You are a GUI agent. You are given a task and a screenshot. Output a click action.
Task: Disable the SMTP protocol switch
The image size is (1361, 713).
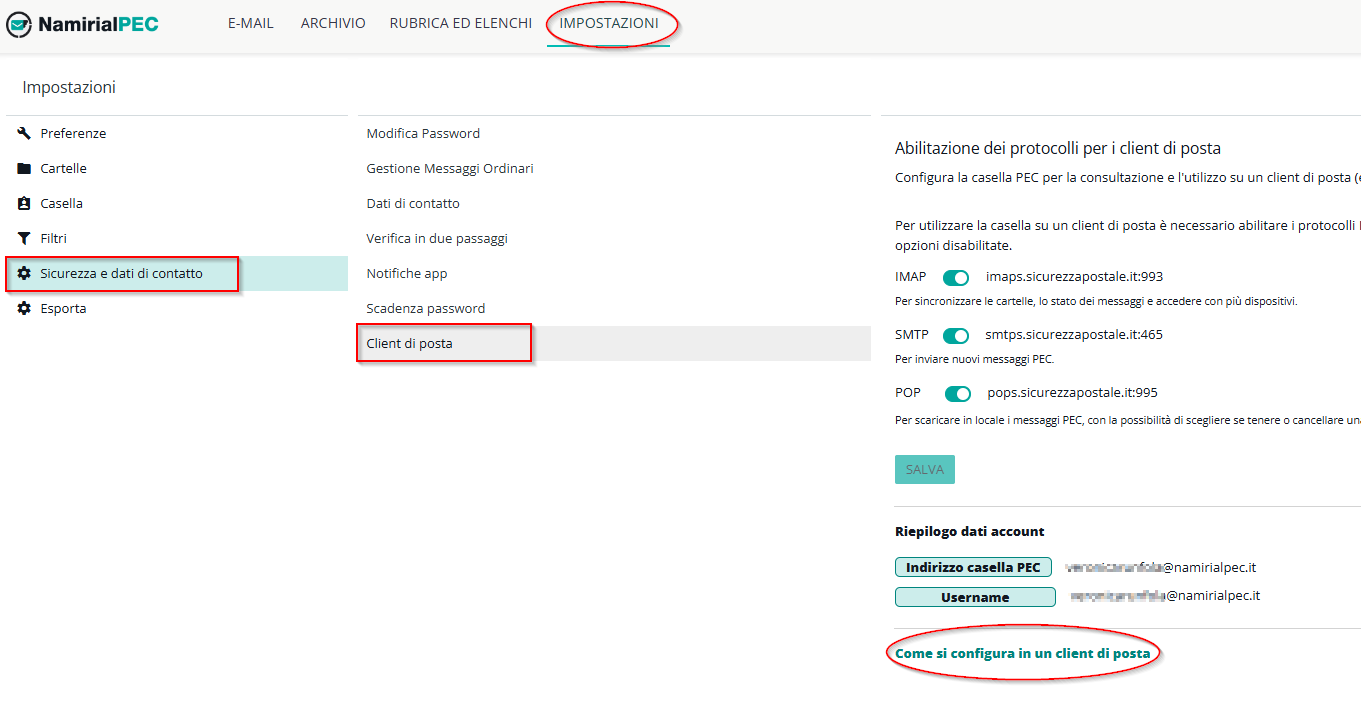click(x=956, y=336)
